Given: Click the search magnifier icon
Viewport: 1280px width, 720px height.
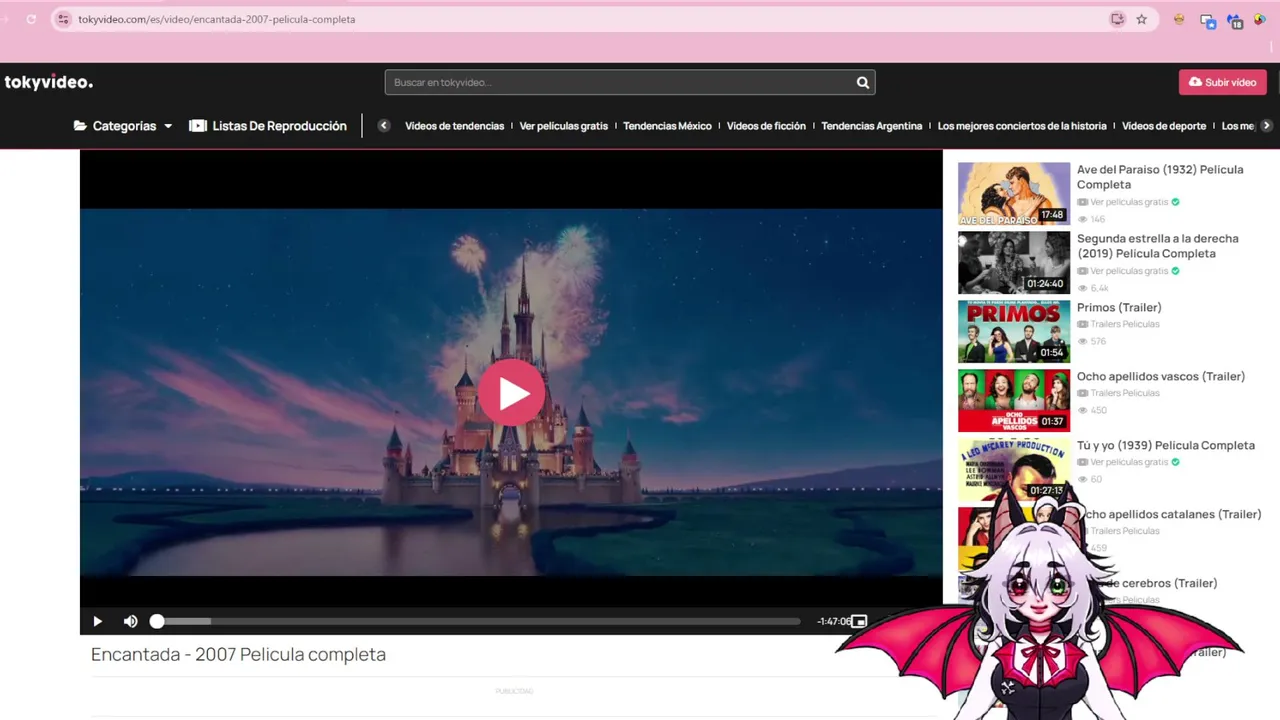Looking at the screenshot, I should point(863,83).
